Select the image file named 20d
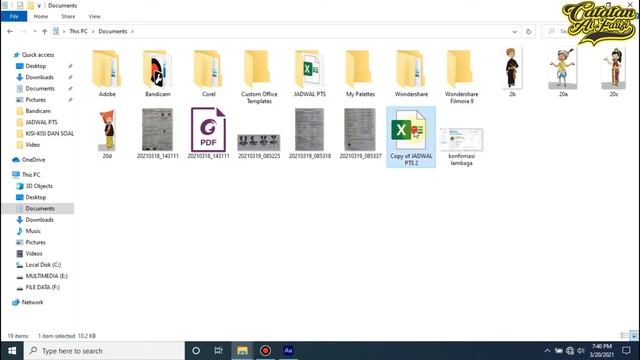 (x=107, y=134)
